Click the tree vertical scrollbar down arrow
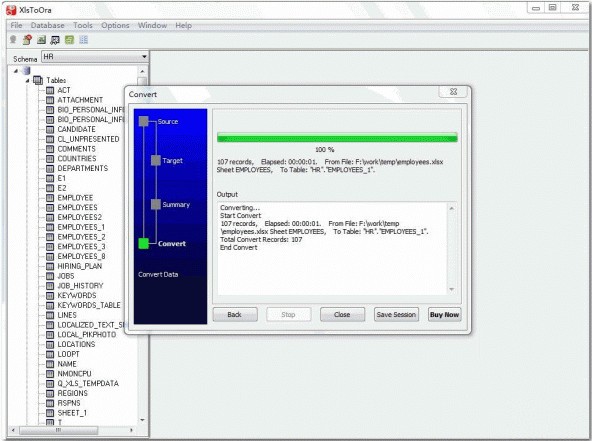 [x=142, y=420]
